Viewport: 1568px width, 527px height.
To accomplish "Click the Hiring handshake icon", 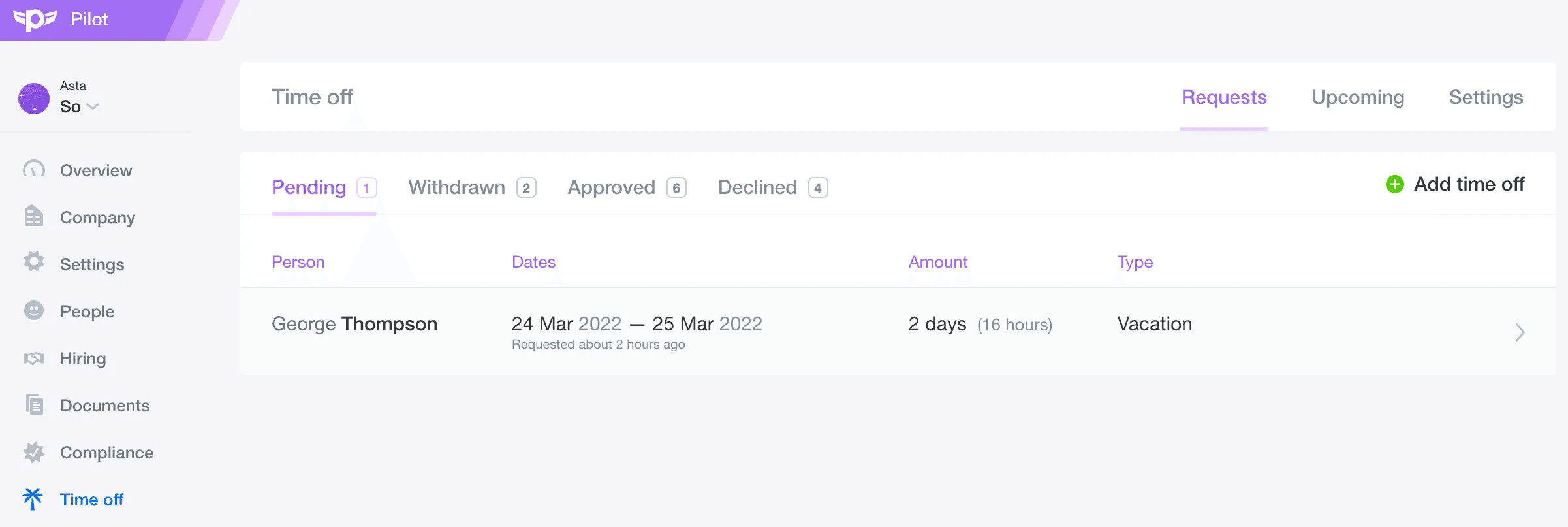I will pos(34,358).
